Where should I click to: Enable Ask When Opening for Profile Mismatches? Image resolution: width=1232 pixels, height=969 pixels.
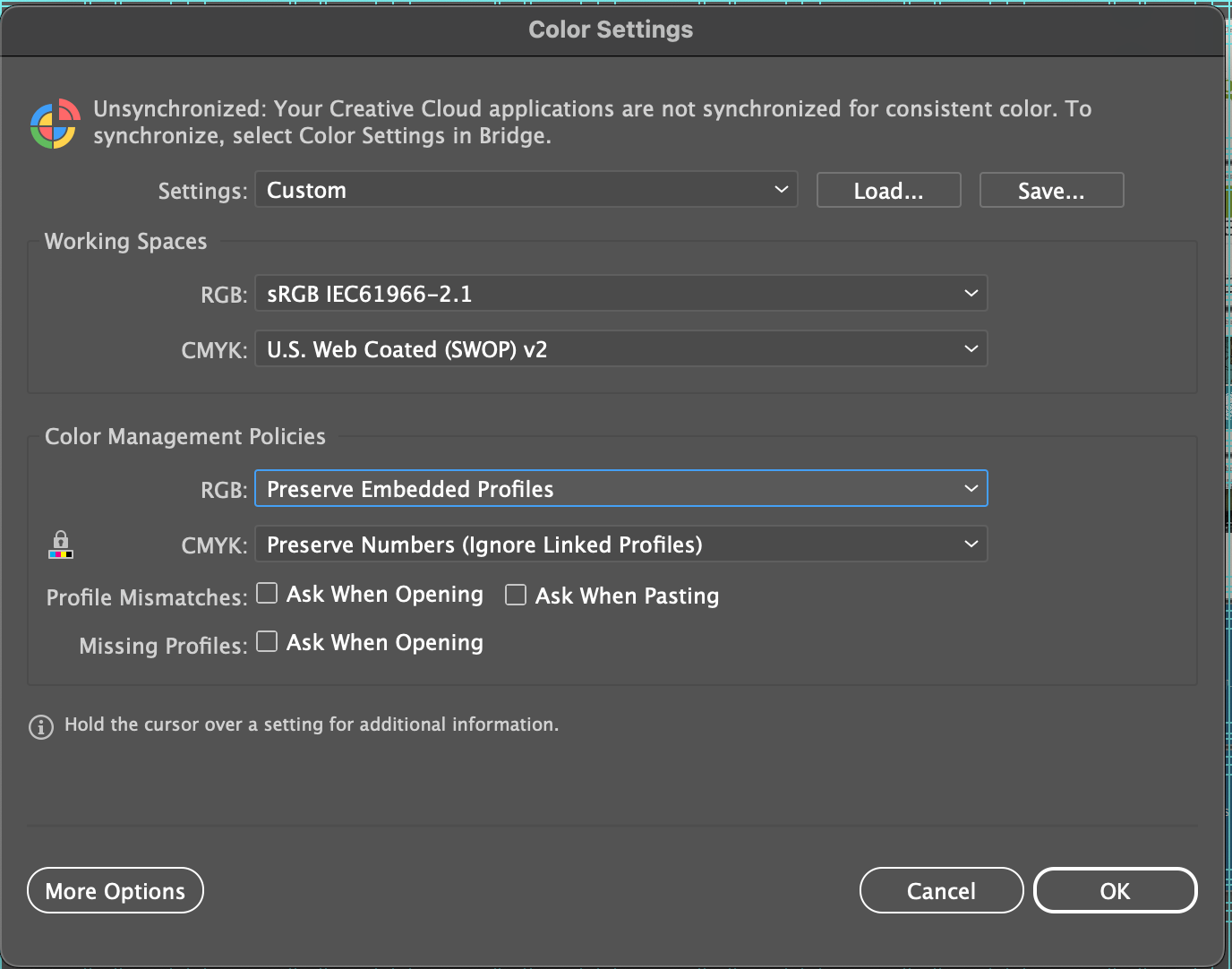[x=267, y=593]
